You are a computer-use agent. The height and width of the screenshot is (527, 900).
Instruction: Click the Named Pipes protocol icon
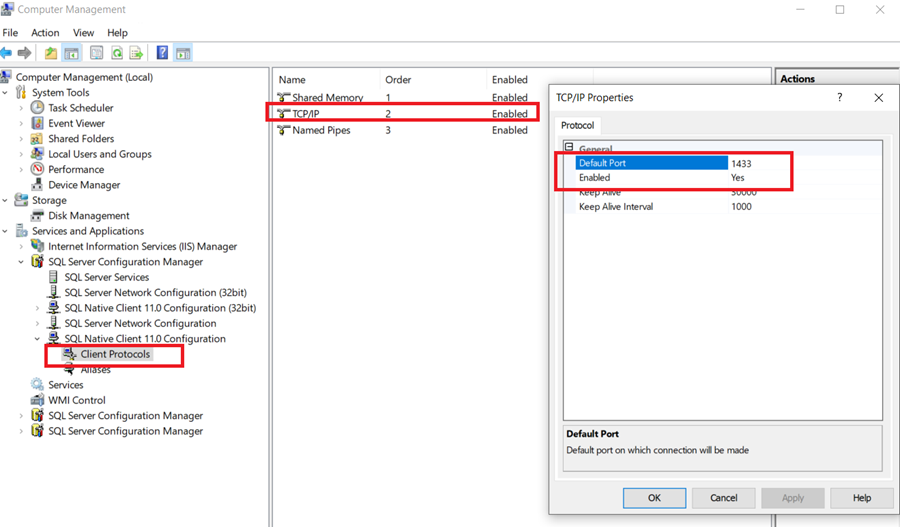pyautogui.click(x=284, y=130)
